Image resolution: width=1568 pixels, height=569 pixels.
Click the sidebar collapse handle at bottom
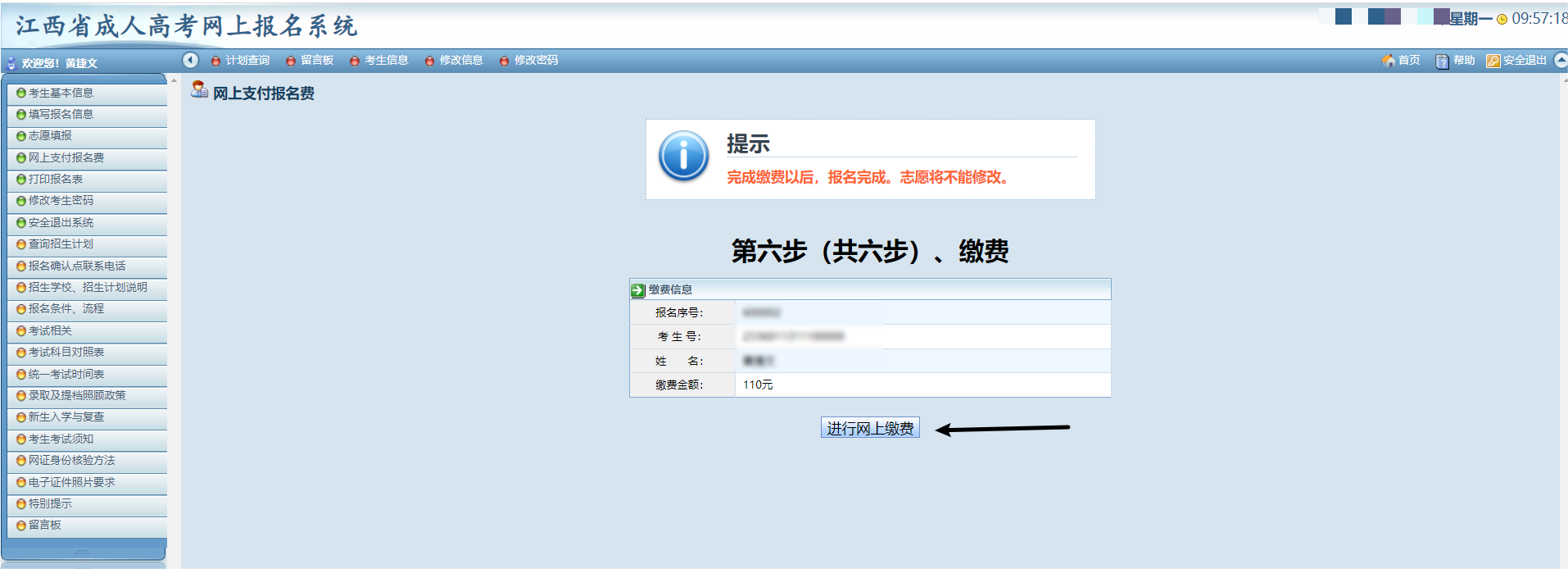(x=84, y=552)
